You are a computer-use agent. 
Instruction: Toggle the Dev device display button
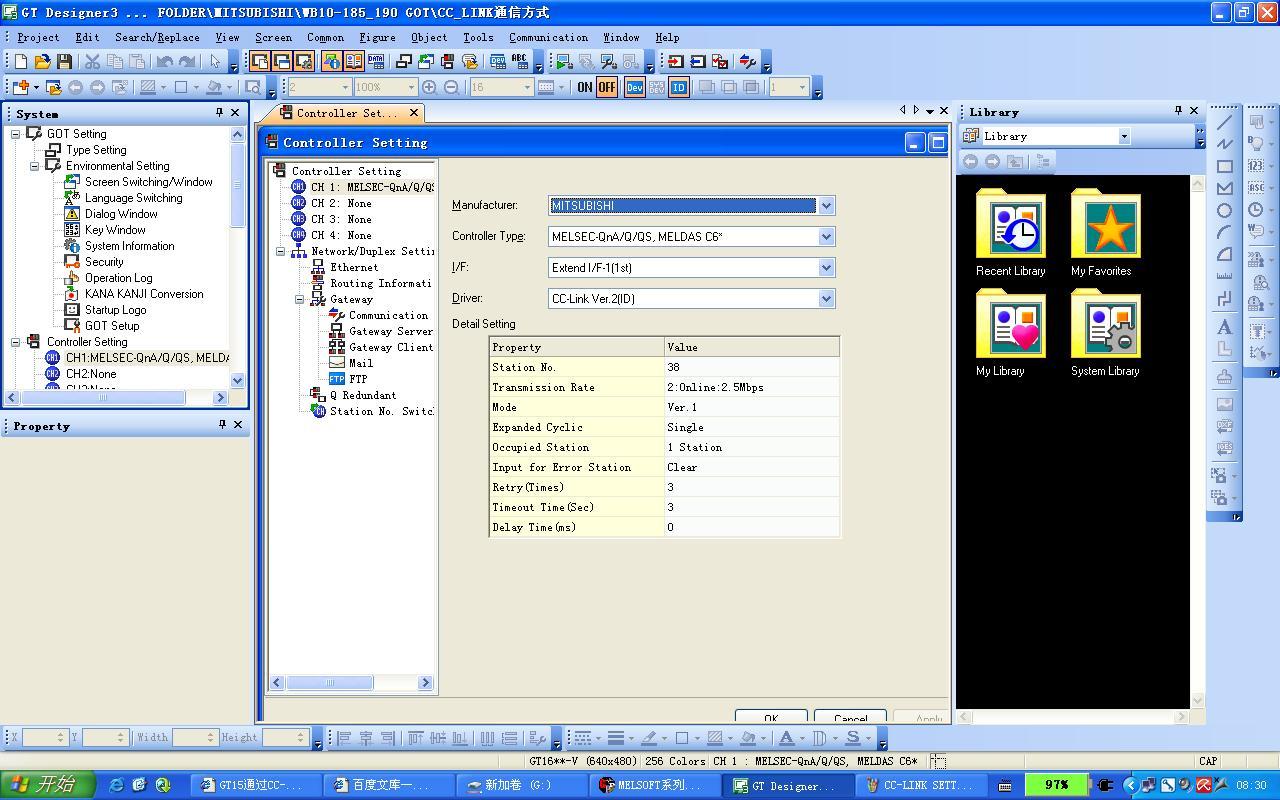click(634, 87)
